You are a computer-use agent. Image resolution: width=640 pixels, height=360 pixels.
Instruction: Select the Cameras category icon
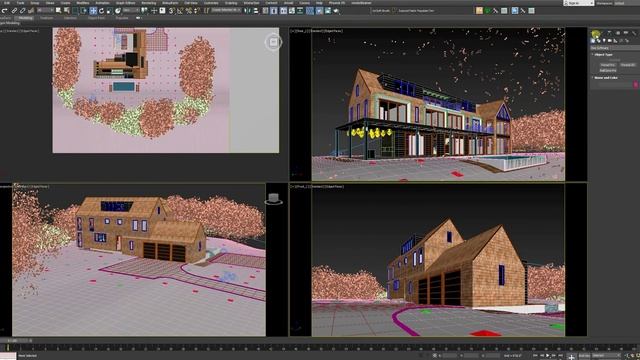click(609, 40)
